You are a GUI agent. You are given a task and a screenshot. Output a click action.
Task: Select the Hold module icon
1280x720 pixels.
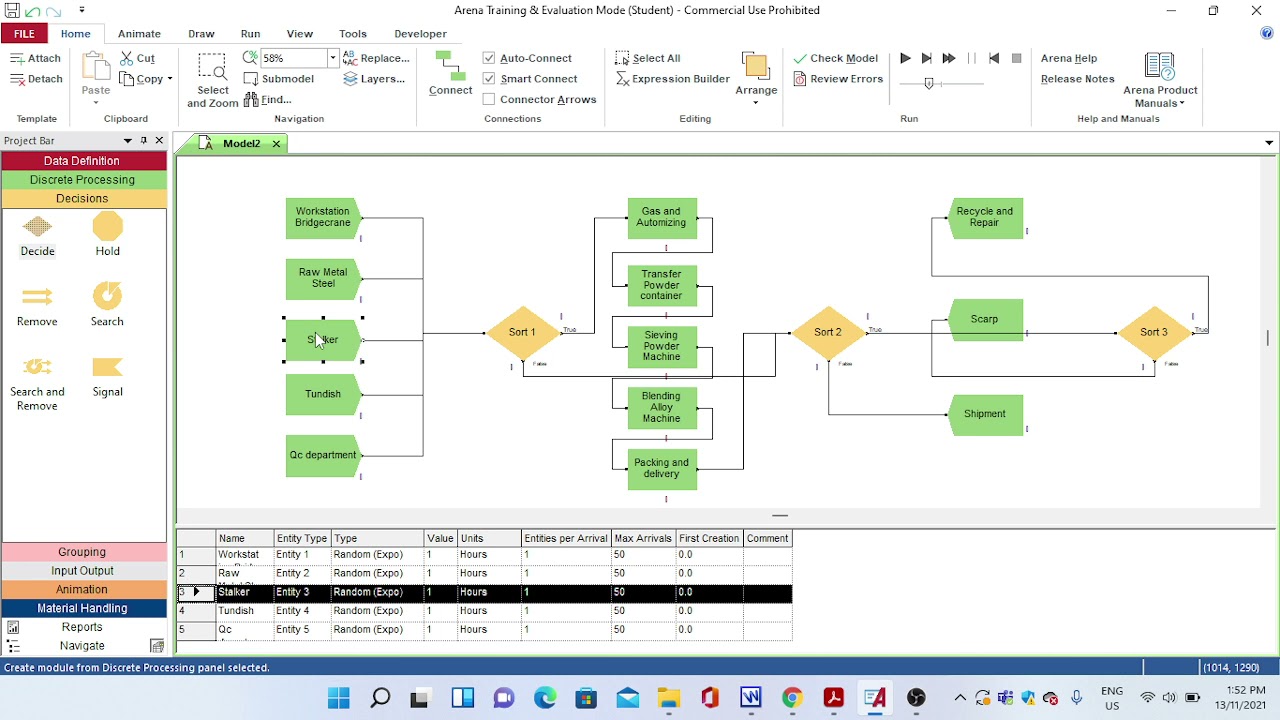107,227
